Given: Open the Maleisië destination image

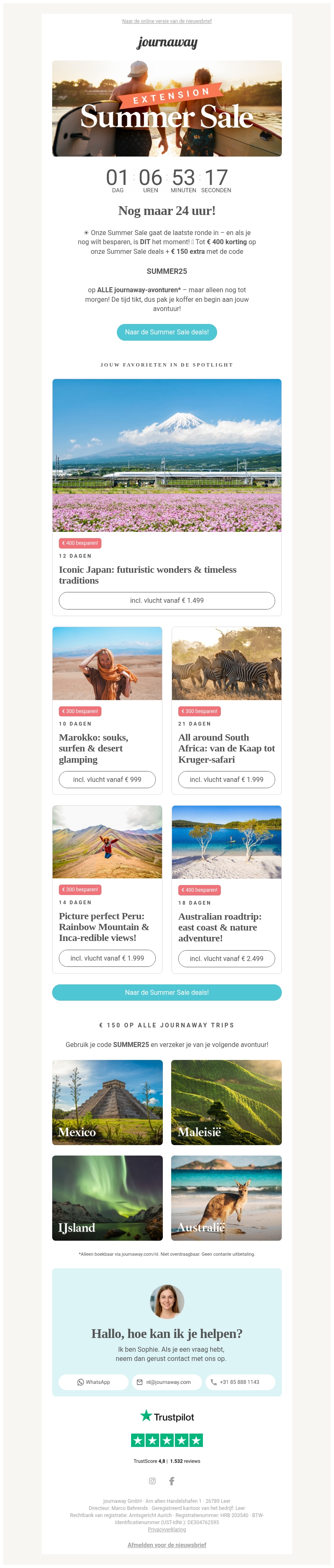Looking at the screenshot, I should click(226, 1103).
